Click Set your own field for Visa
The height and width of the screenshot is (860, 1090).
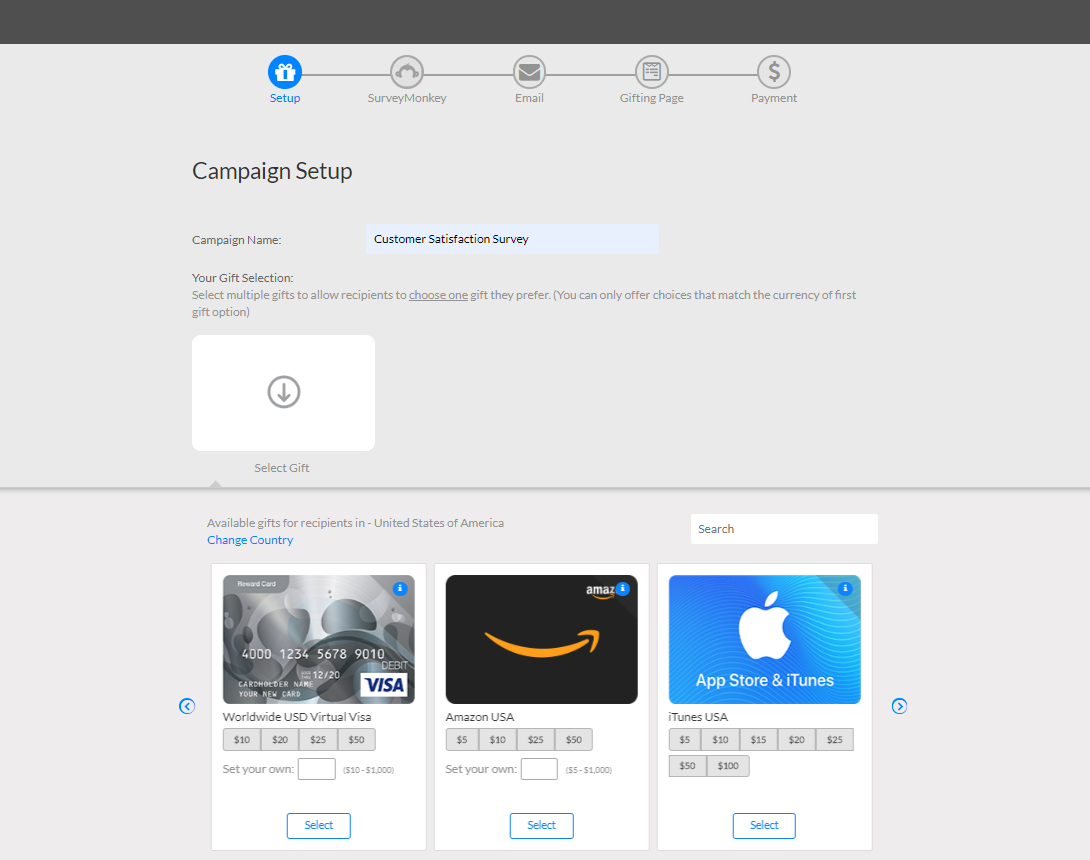(316, 769)
